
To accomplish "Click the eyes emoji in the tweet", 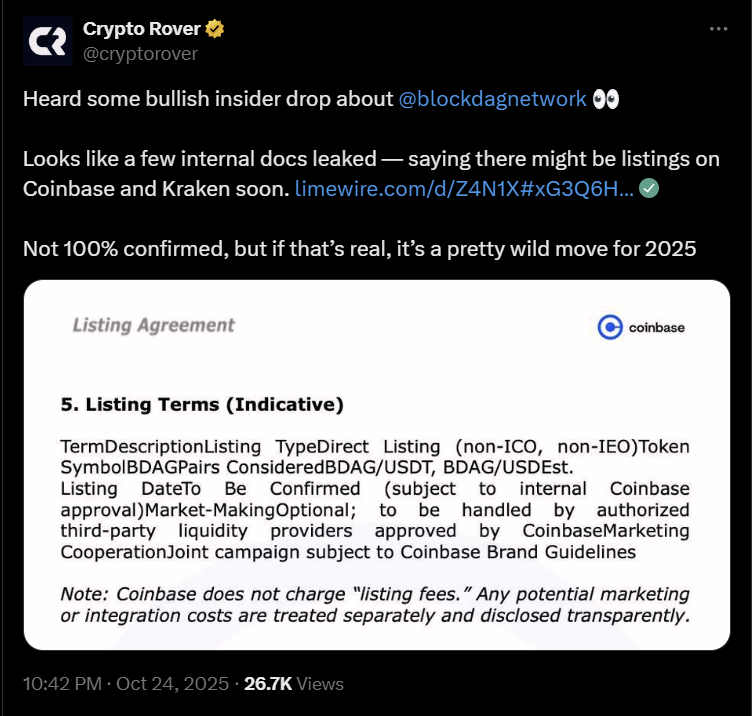I will [x=606, y=99].
